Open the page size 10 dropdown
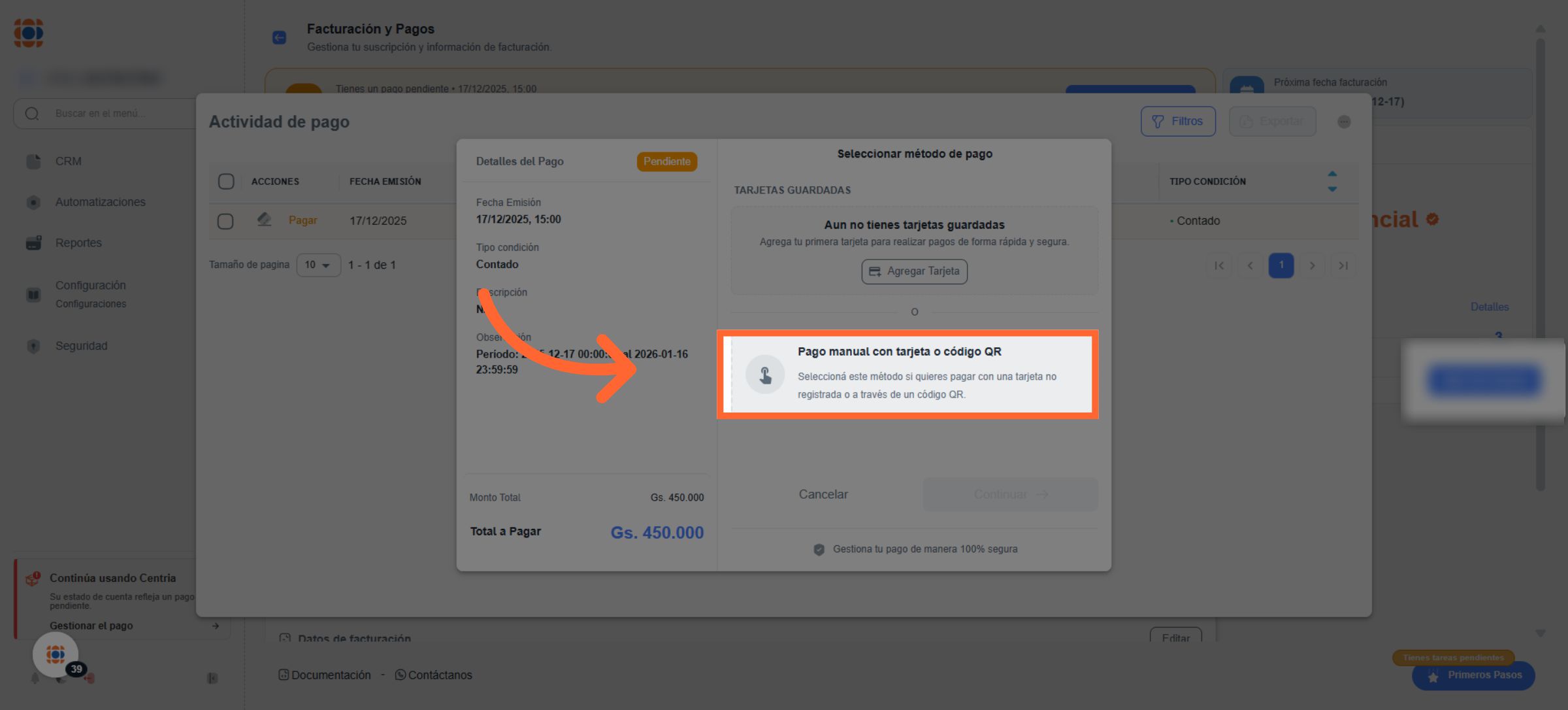The image size is (1568, 710). click(x=318, y=265)
